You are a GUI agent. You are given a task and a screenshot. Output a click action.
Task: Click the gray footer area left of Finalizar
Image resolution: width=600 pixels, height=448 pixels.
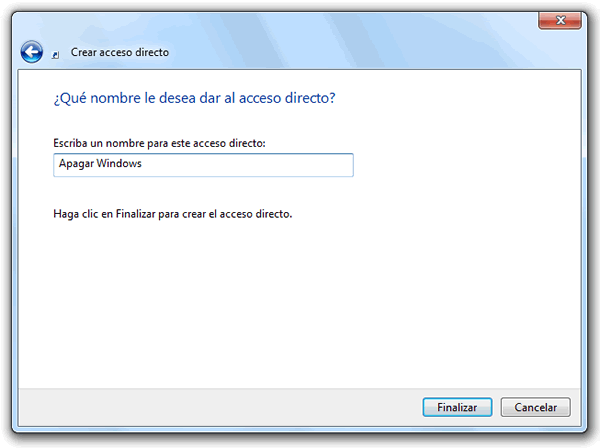tap(220, 407)
